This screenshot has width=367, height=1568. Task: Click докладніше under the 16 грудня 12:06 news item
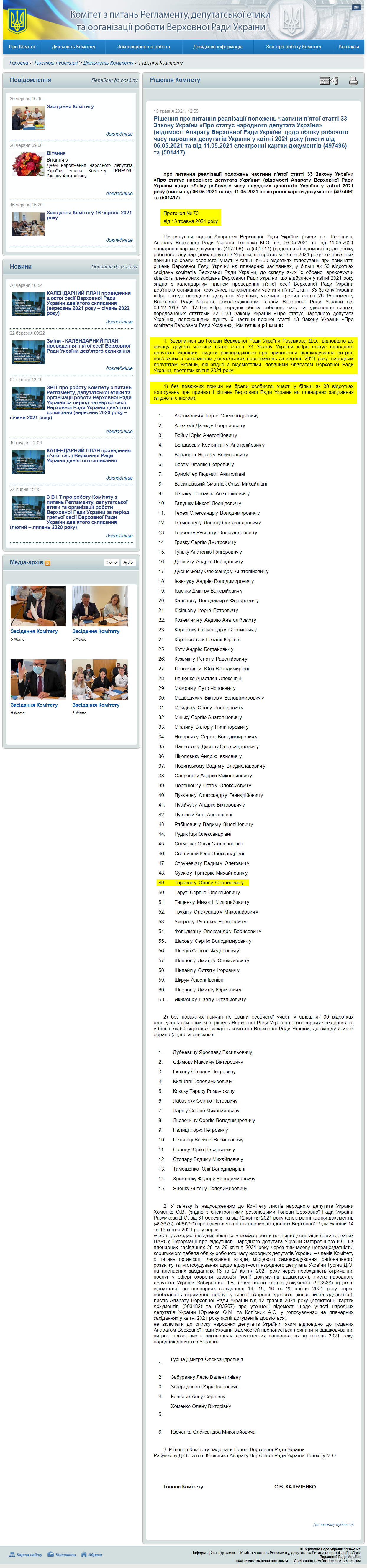tap(119, 478)
